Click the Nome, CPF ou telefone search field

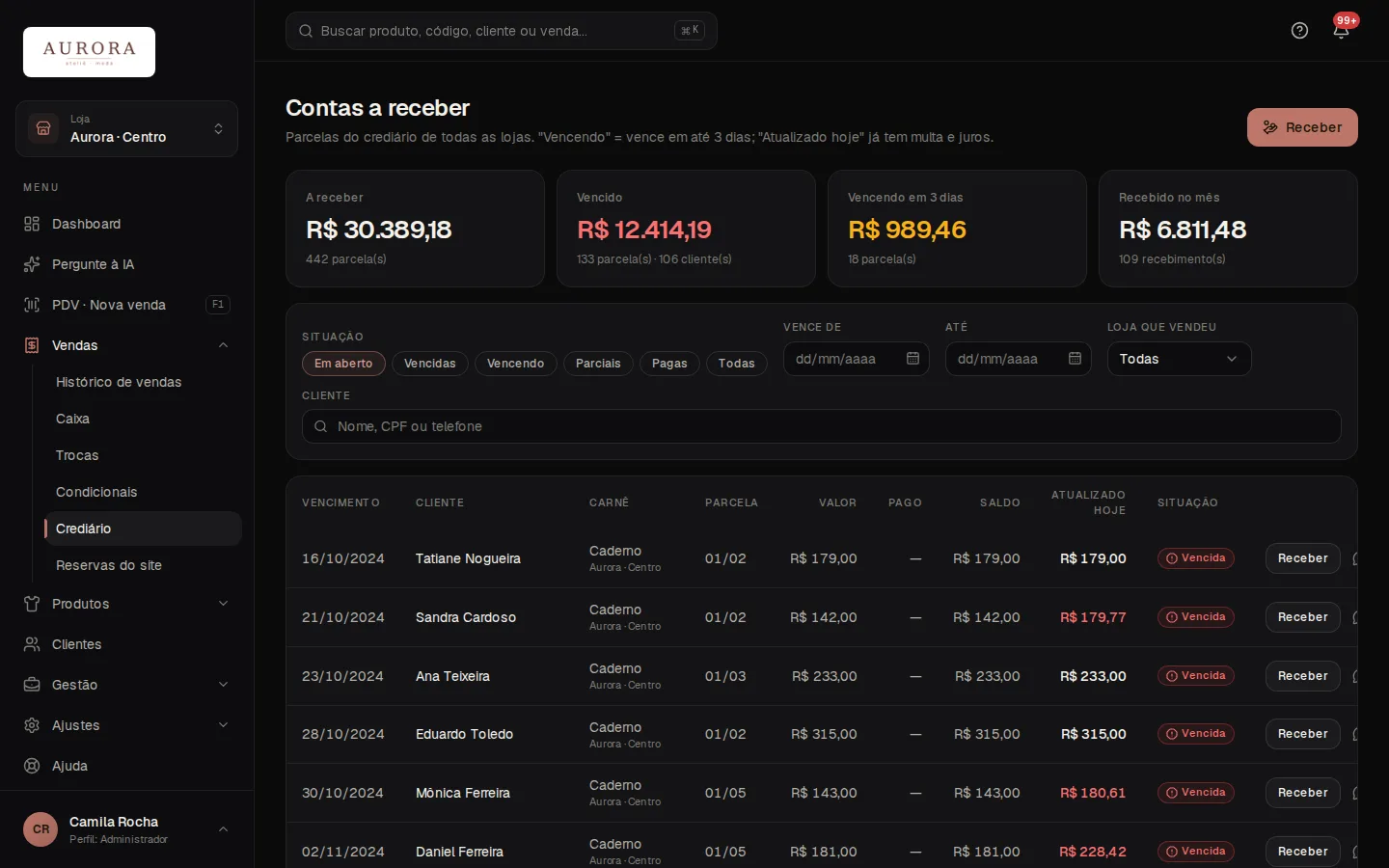(x=821, y=426)
